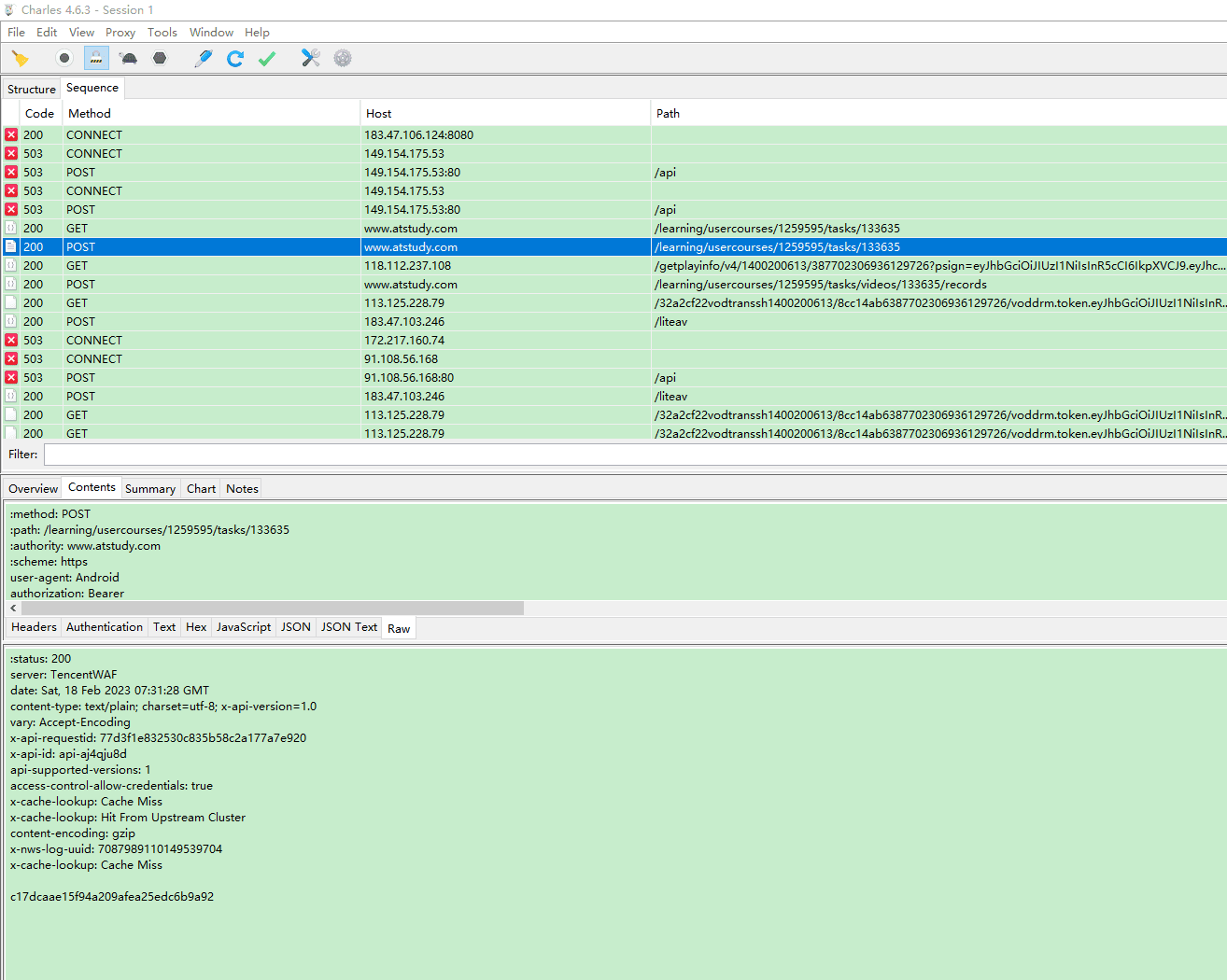Select the CONNECT 172.217.160.74 row
1227x980 pixels.
pyautogui.click(x=613, y=340)
